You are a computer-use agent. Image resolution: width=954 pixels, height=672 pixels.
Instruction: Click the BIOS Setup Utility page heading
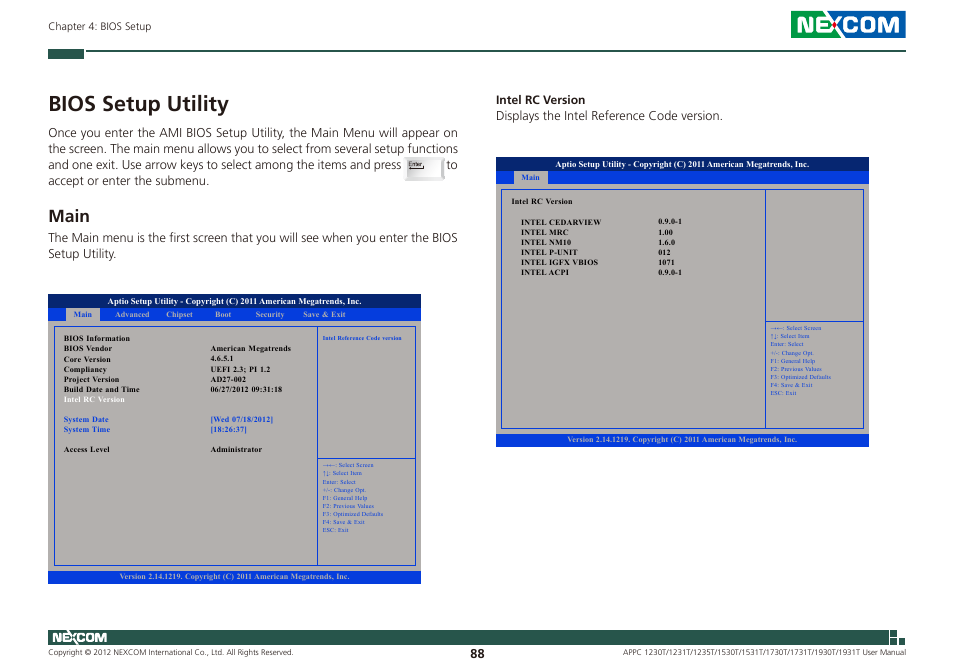(138, 104)
